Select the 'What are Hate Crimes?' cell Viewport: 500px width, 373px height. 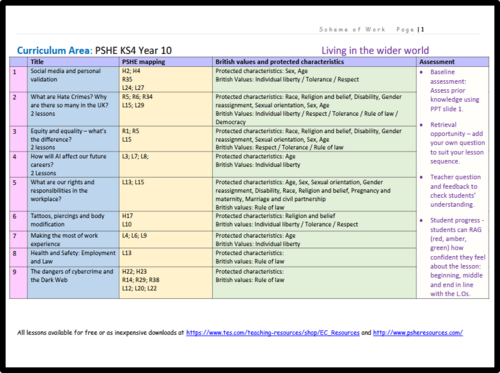(73, 109)
